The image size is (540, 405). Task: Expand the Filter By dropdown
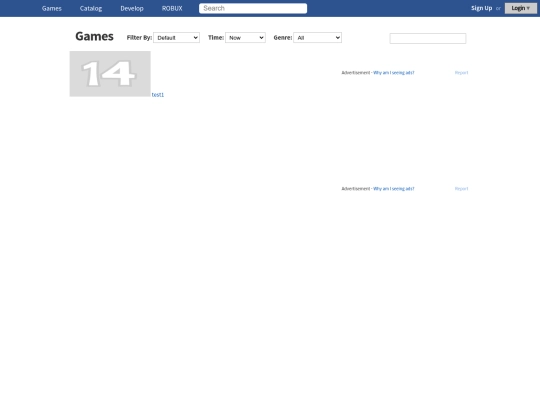[x=176, y=38]
